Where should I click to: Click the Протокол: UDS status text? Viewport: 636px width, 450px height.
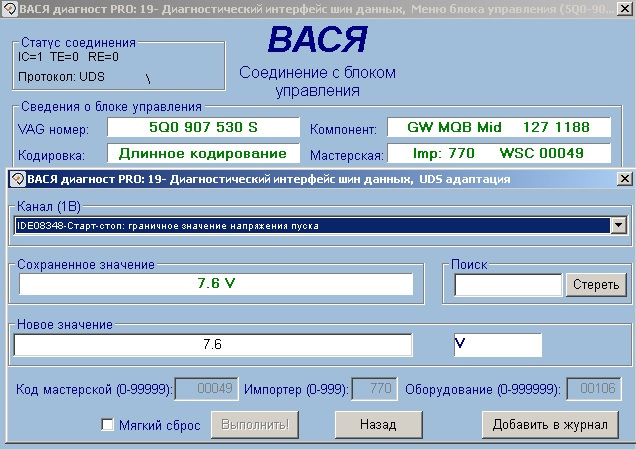point(61,77)
